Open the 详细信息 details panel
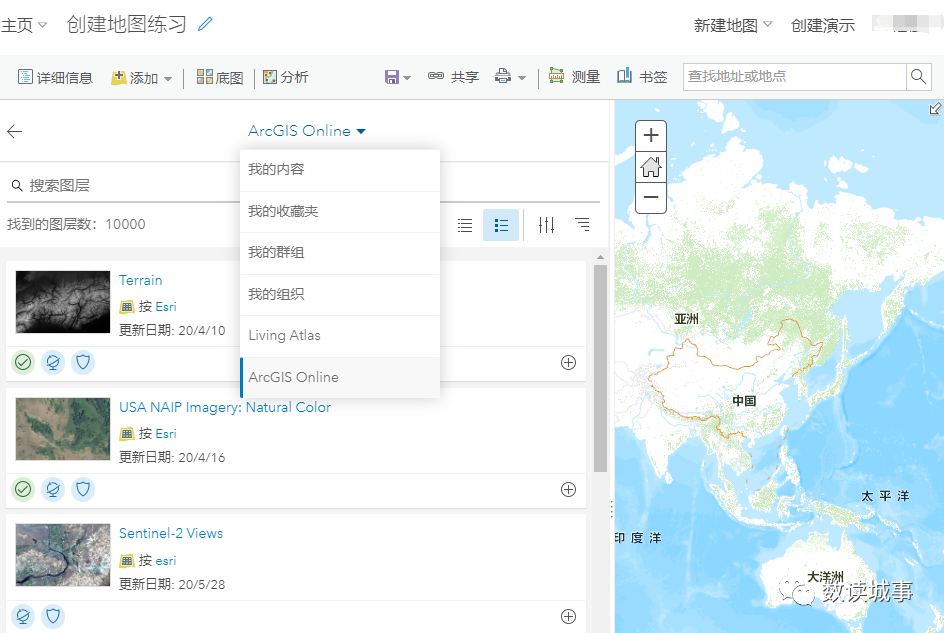The height and width of the screenshot is (633, 944). [x=55, y=77]
